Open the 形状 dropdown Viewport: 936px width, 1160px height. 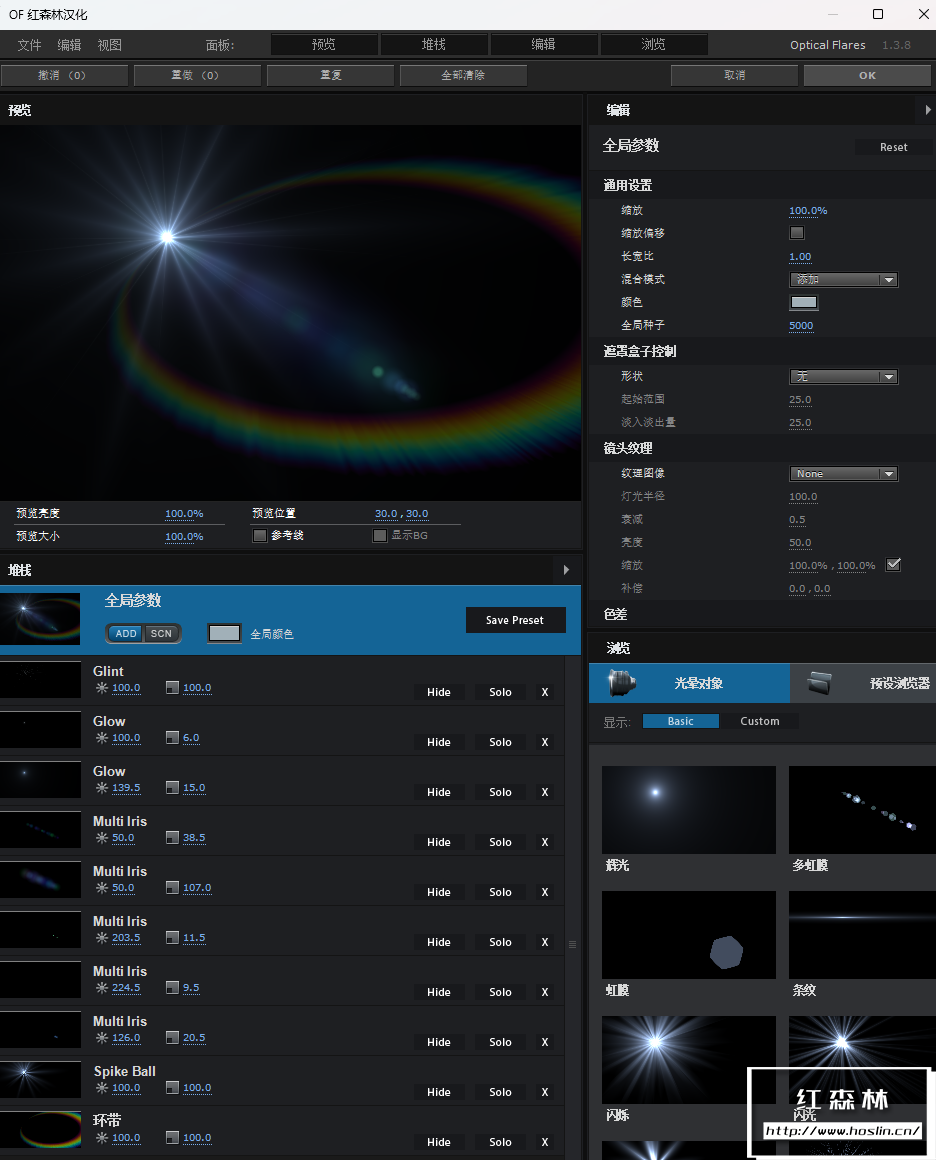coord(844,377)
